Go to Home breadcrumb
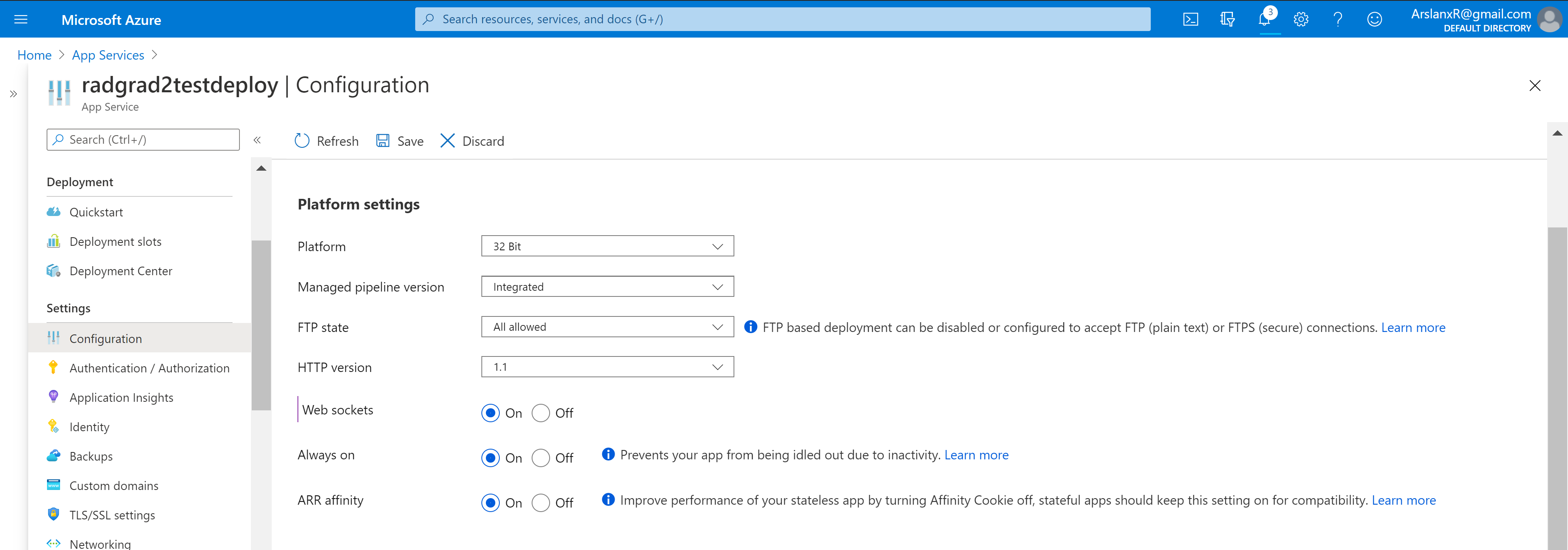This screenshot has height=550, width=1568. point(34,55)
